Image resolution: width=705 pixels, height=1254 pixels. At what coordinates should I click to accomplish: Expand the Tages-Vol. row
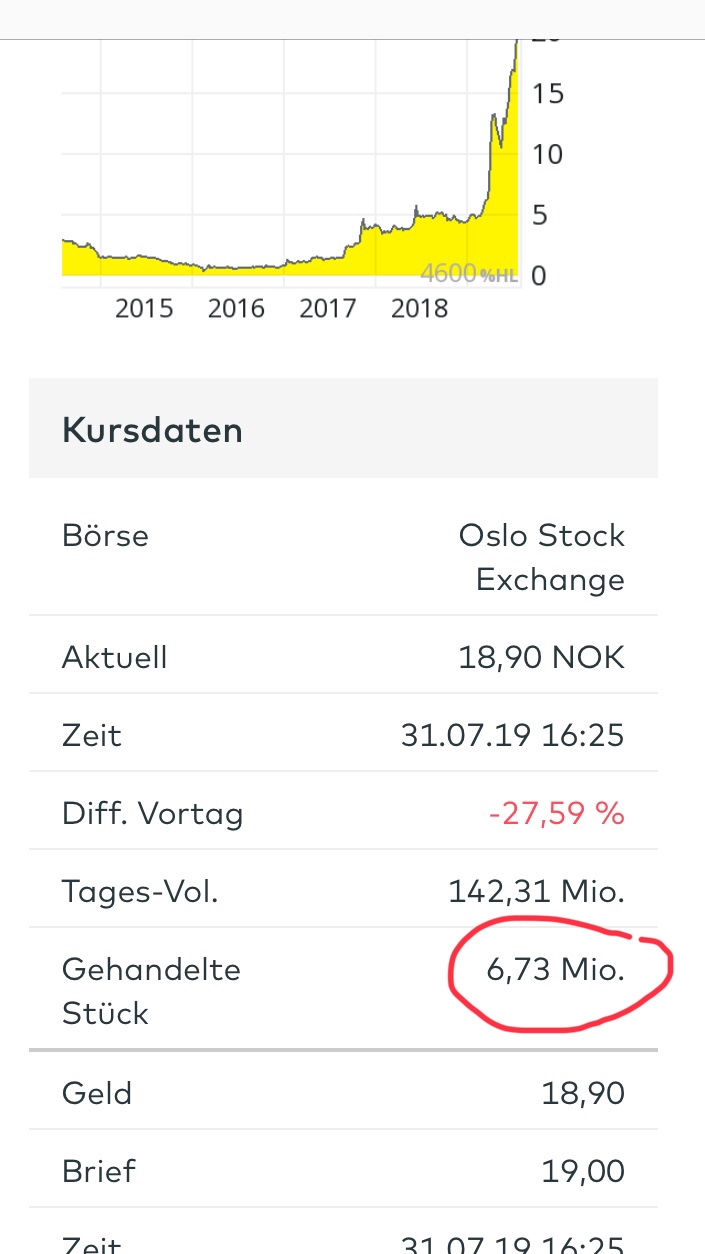coord(141,891)
